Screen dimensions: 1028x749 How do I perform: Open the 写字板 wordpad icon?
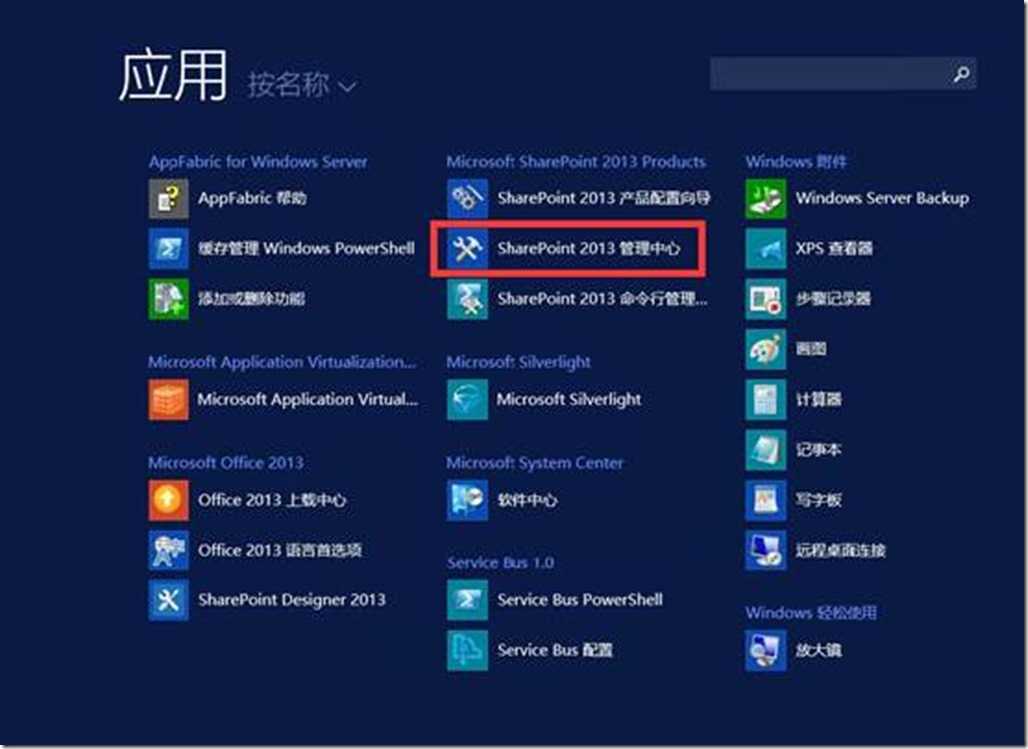[x=766, y=500]
